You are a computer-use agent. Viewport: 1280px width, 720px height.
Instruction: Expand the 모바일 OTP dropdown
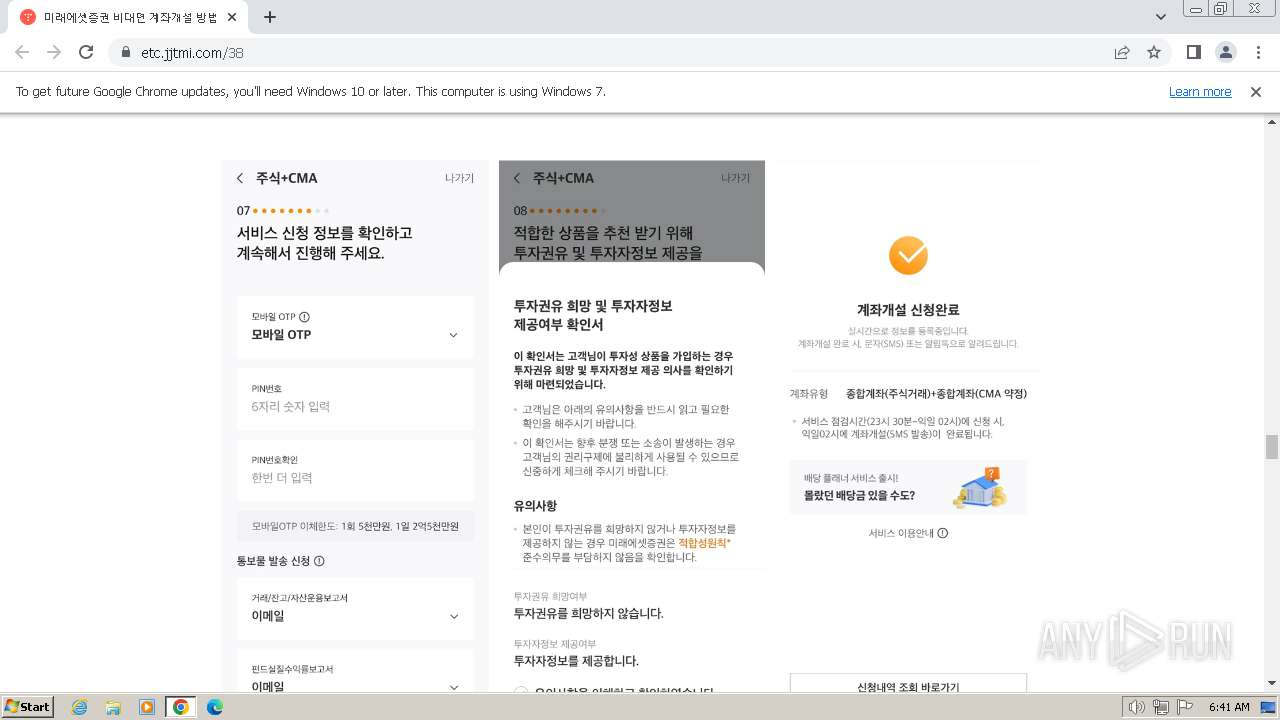pos(355,327)
